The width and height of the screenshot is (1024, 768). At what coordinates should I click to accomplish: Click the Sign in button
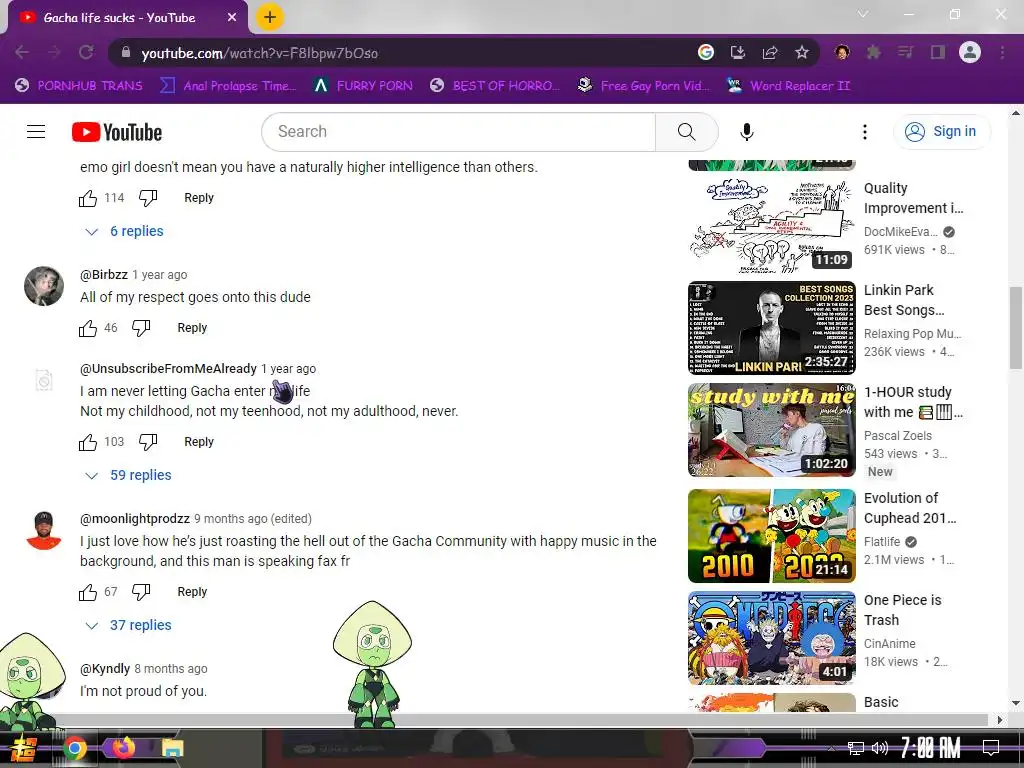941,132
